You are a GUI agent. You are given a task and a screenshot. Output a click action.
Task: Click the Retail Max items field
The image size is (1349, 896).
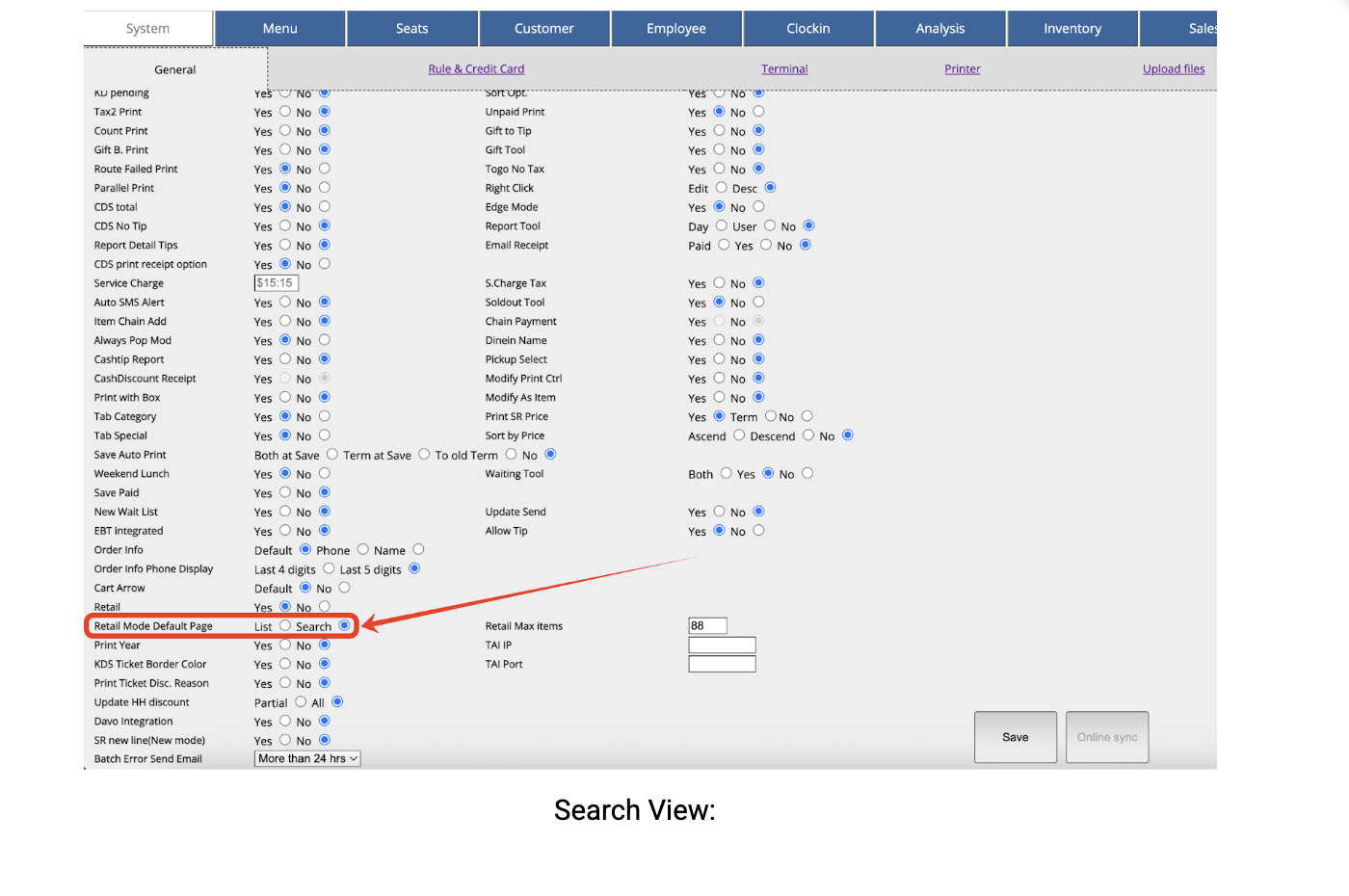(x=707, y=626)
